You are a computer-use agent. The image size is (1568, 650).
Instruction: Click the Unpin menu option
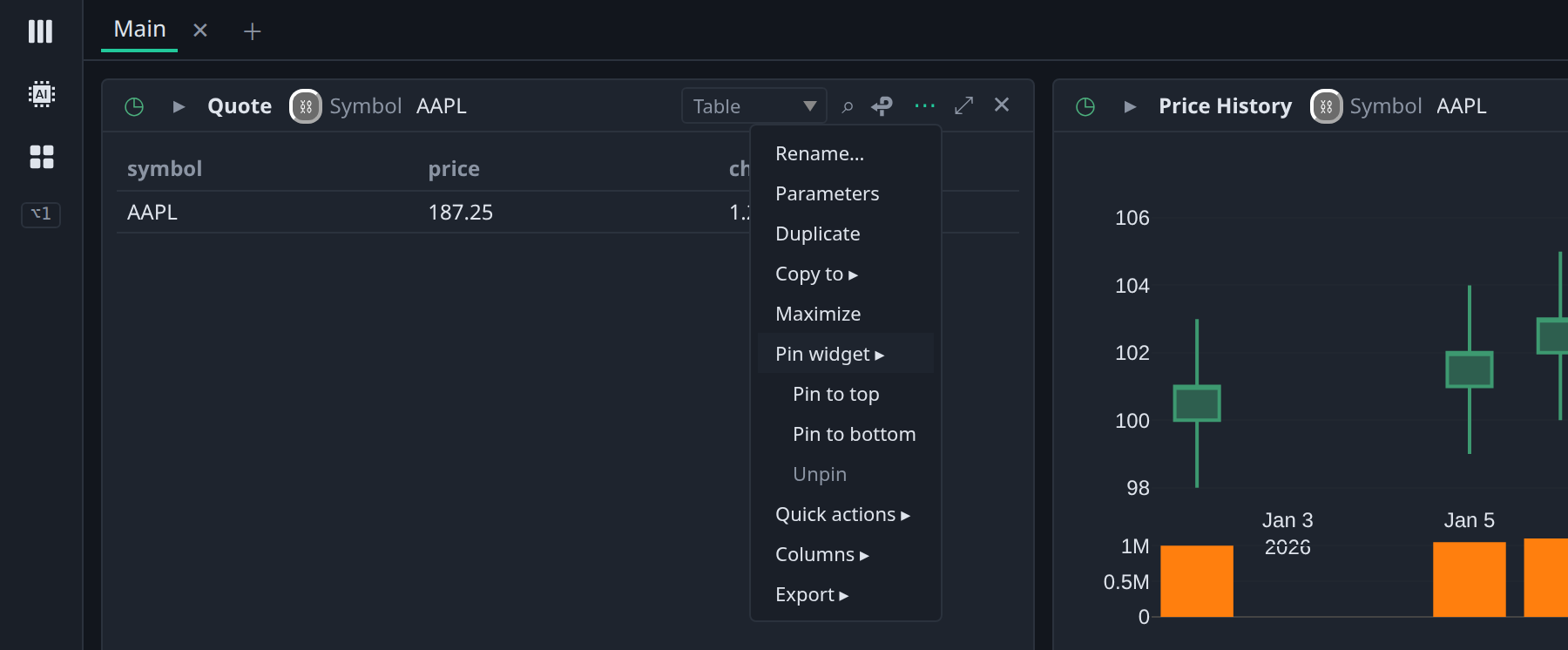pyautogui.click(x=845, y=474)
